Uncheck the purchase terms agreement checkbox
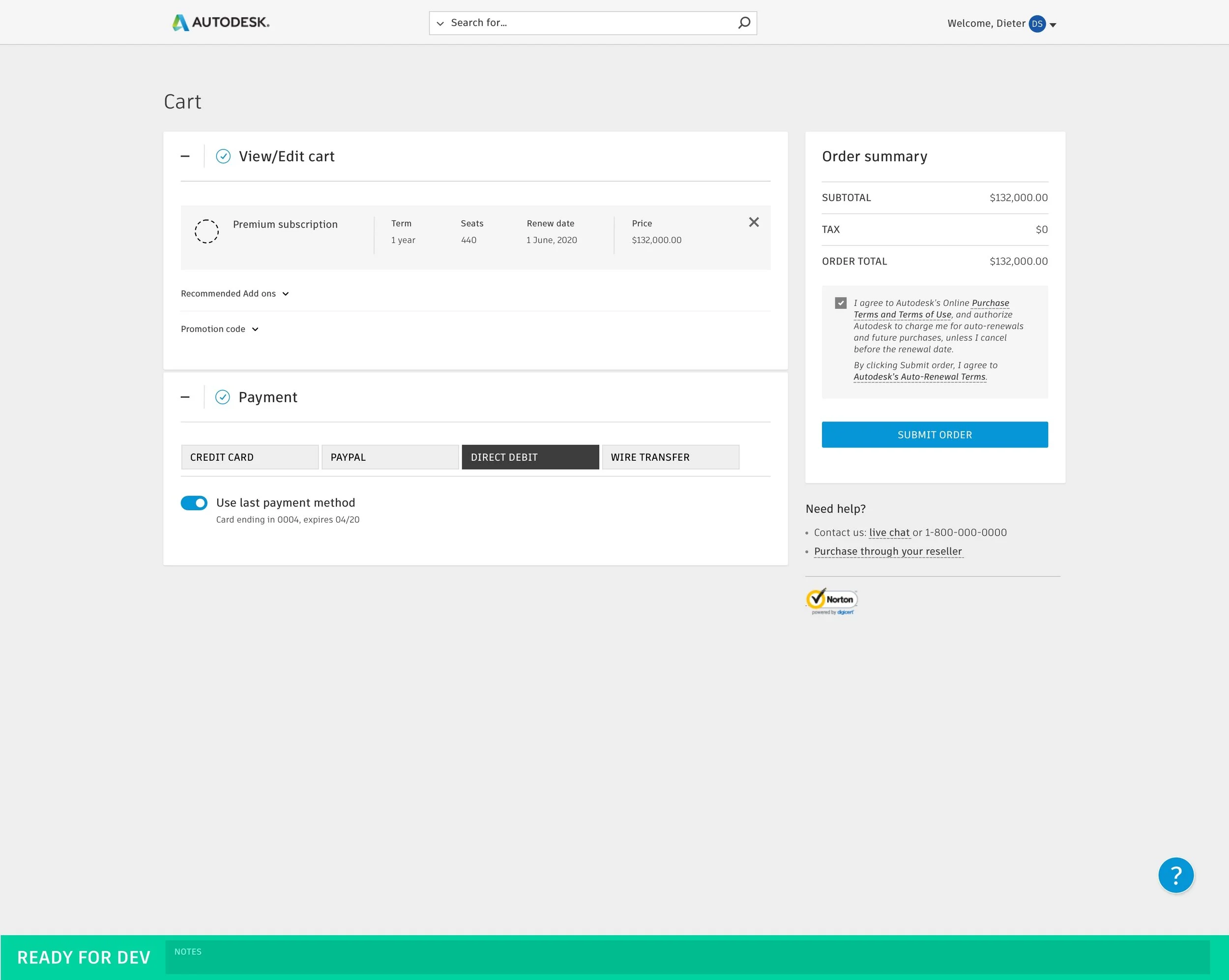Viewport: 1229px width, 980px height. click(x=840, y=303)
